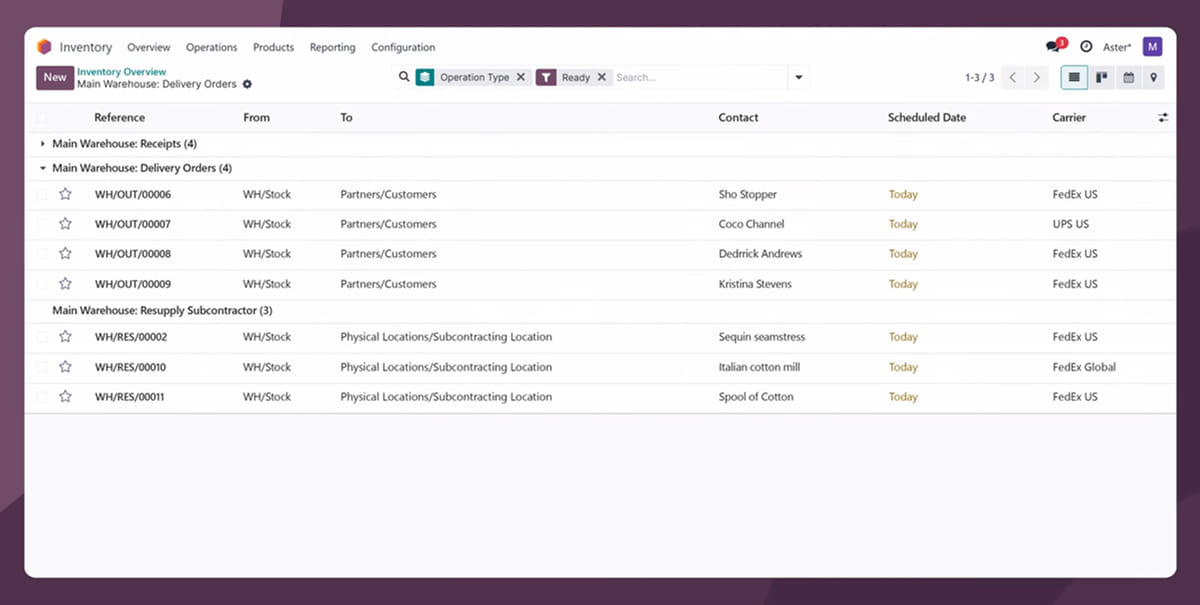Open the Operations menu
Viewport: 1200px width, 605px height.
212,47
